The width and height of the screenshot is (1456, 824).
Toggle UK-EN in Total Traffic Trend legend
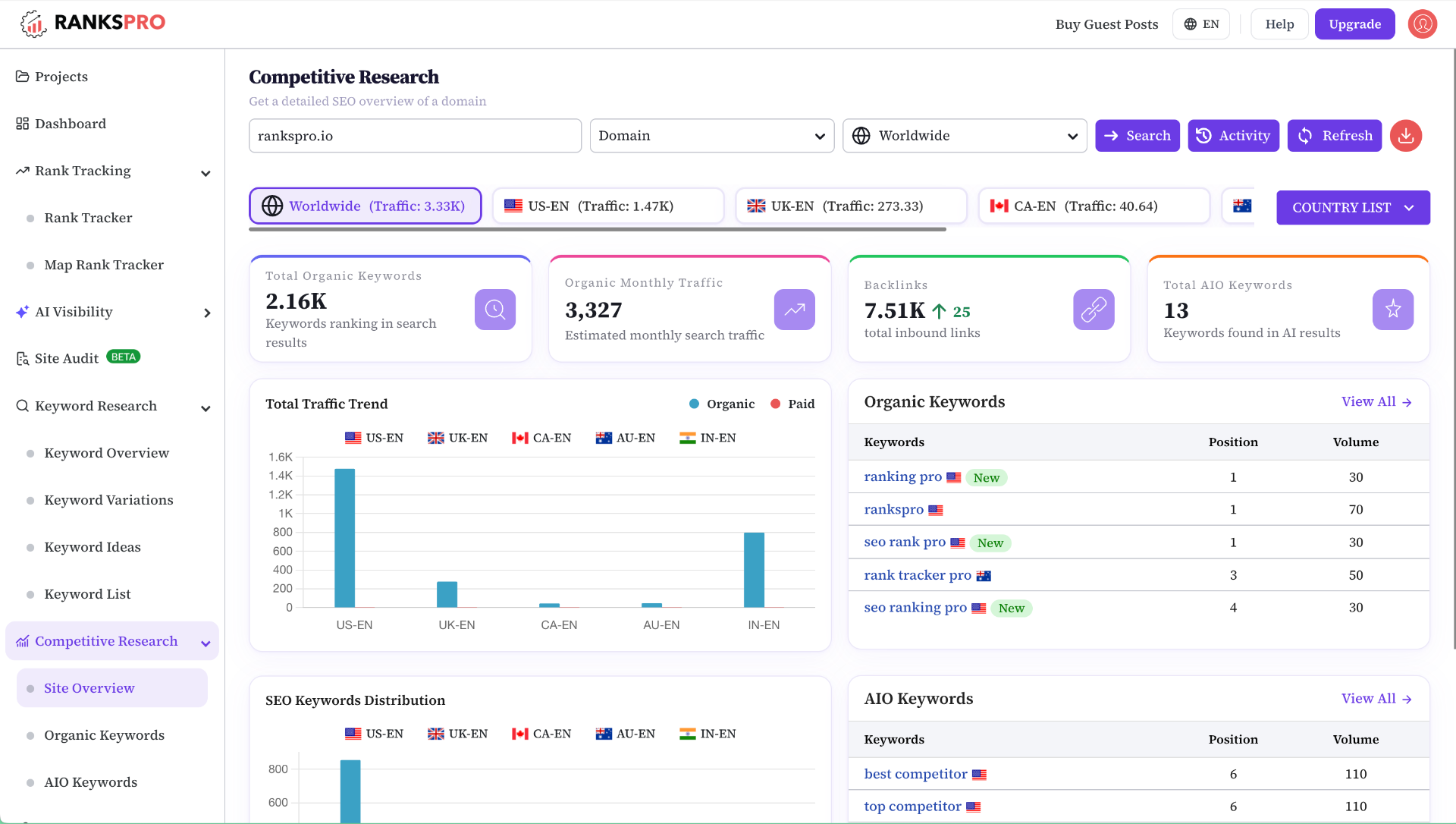pyautogui.click(x=457, y=438)
